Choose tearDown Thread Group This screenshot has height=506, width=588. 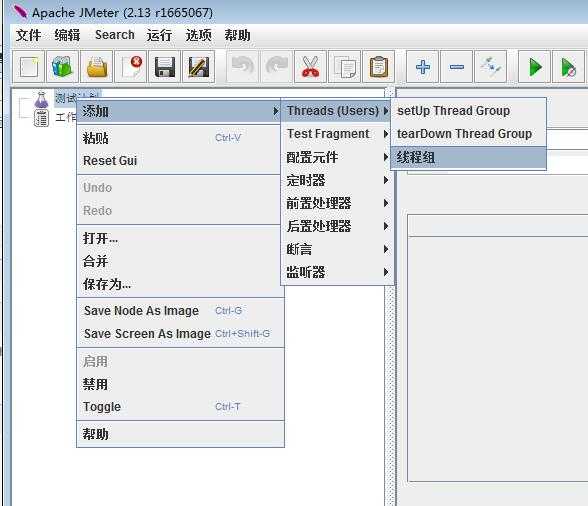468,134
